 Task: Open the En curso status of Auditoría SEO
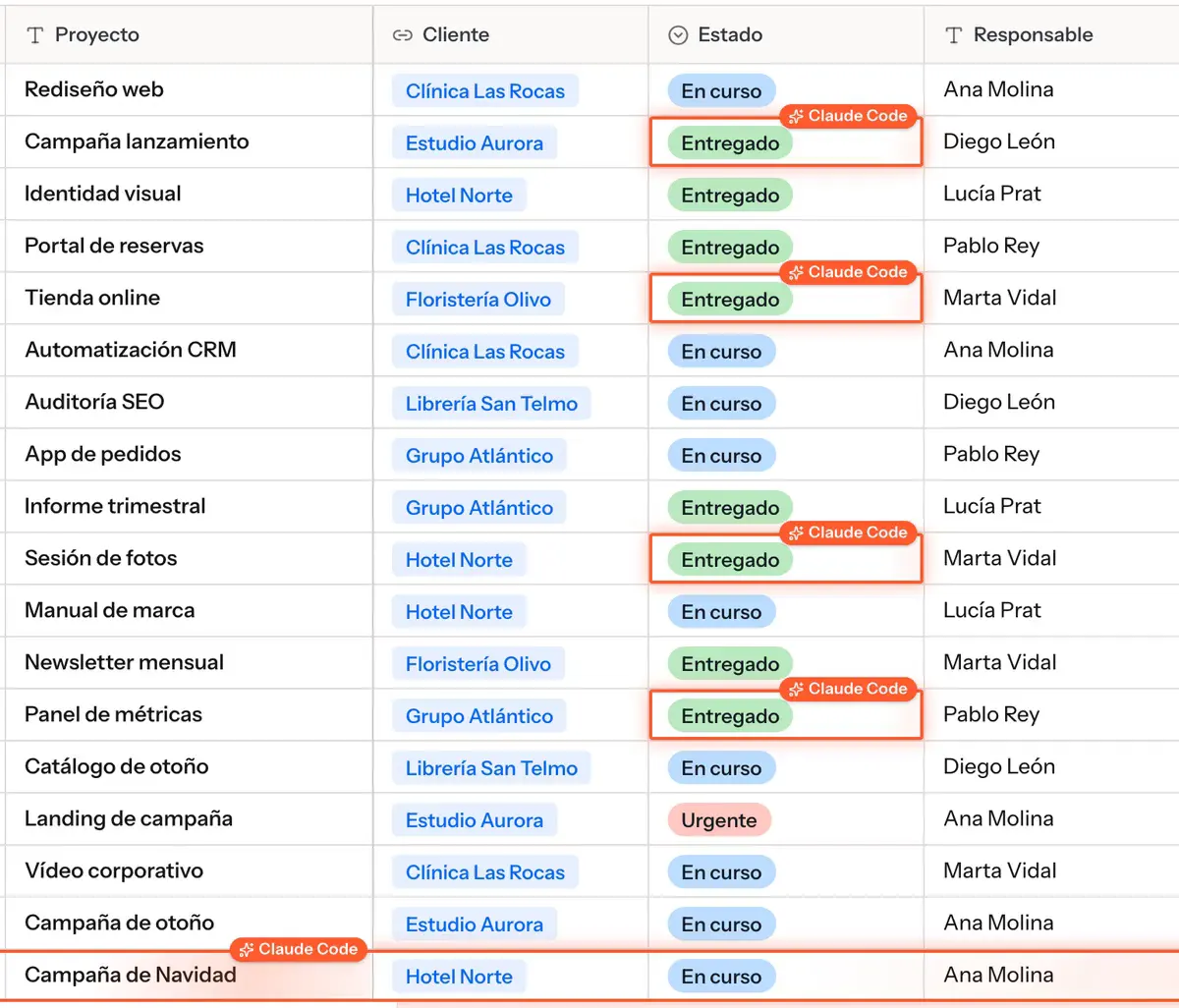pyautogui.click(x=721, y=404)
